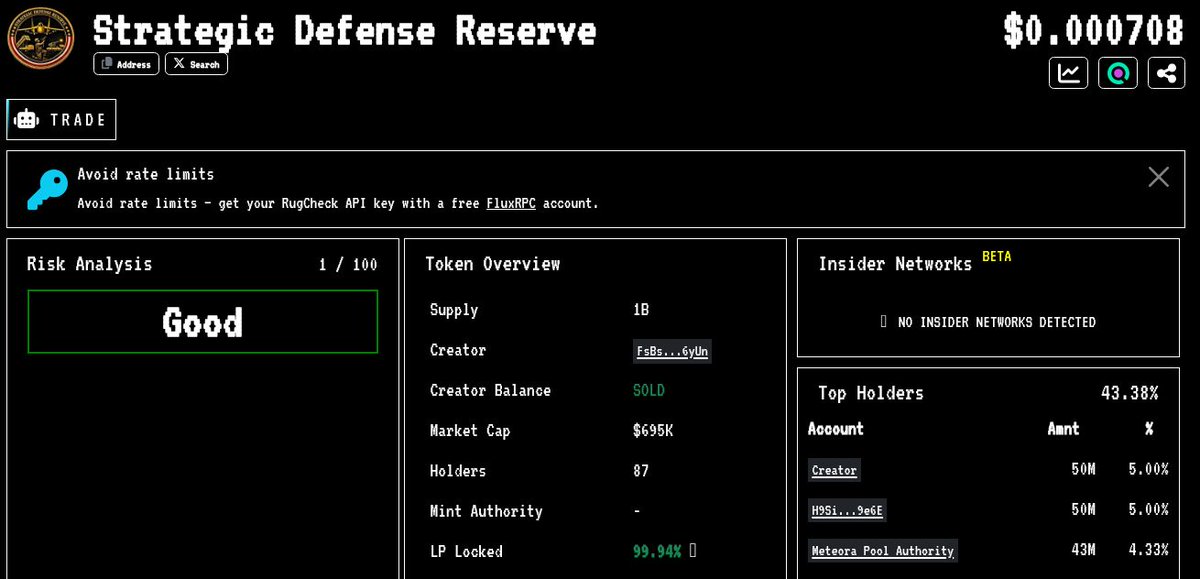1200x579 pixels.
Task: Share the token report via share icon
Action: pyautogui.click(x=1166, y=73)
